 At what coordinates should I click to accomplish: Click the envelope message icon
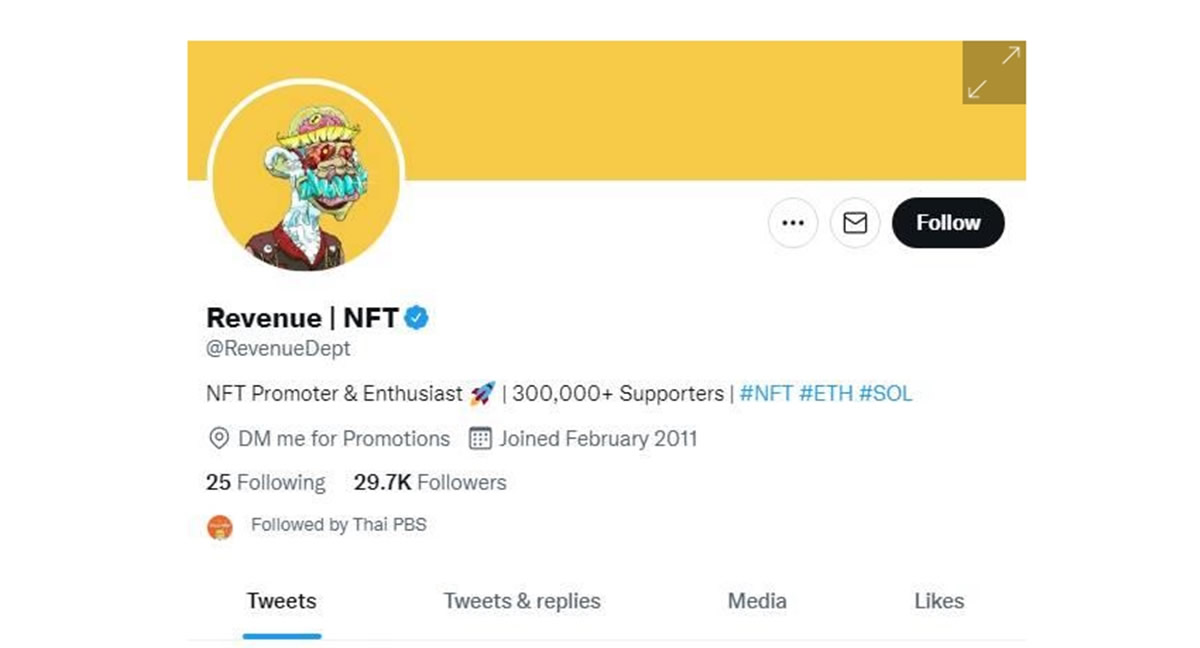coord(855,223)
